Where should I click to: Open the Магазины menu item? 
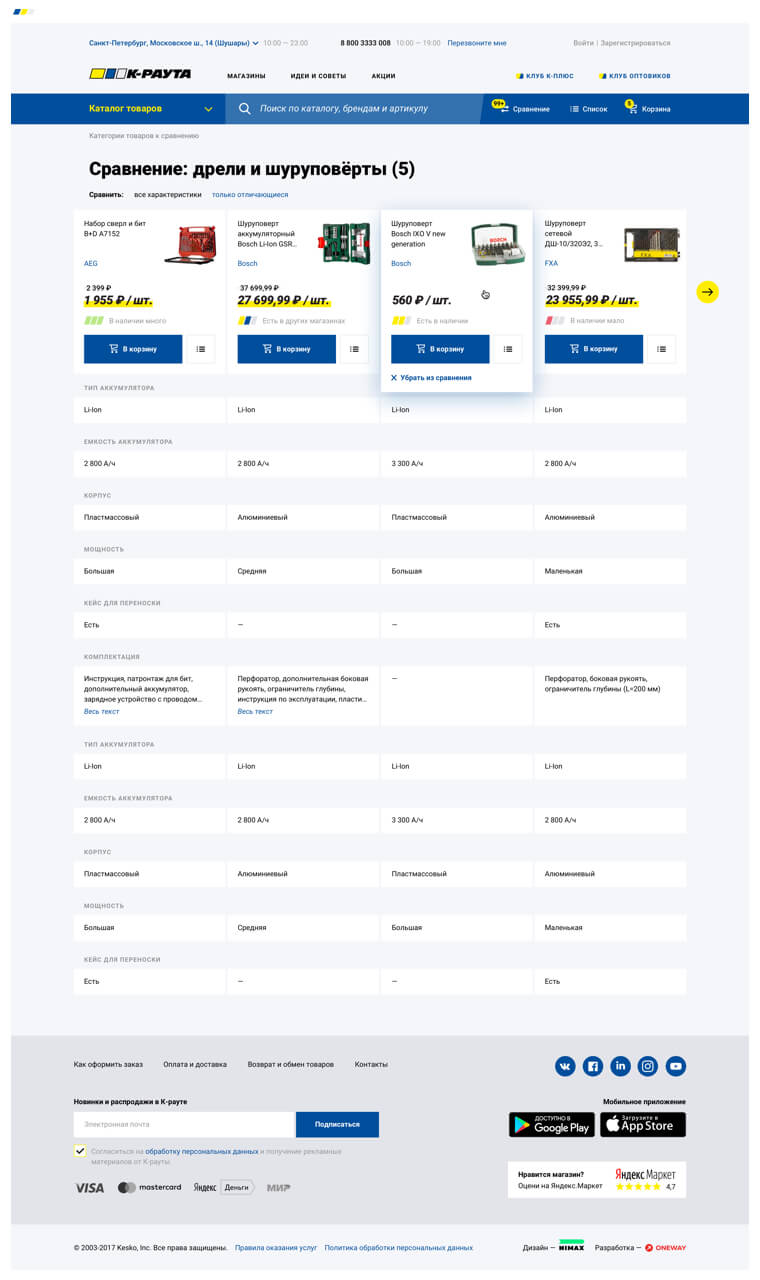[246, 76]
